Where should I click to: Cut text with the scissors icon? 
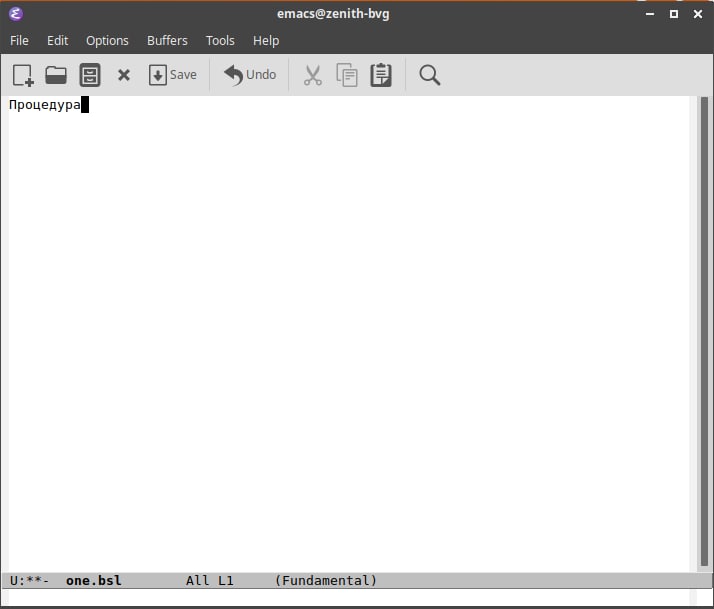pyautogui.click(x=312, y=75)
